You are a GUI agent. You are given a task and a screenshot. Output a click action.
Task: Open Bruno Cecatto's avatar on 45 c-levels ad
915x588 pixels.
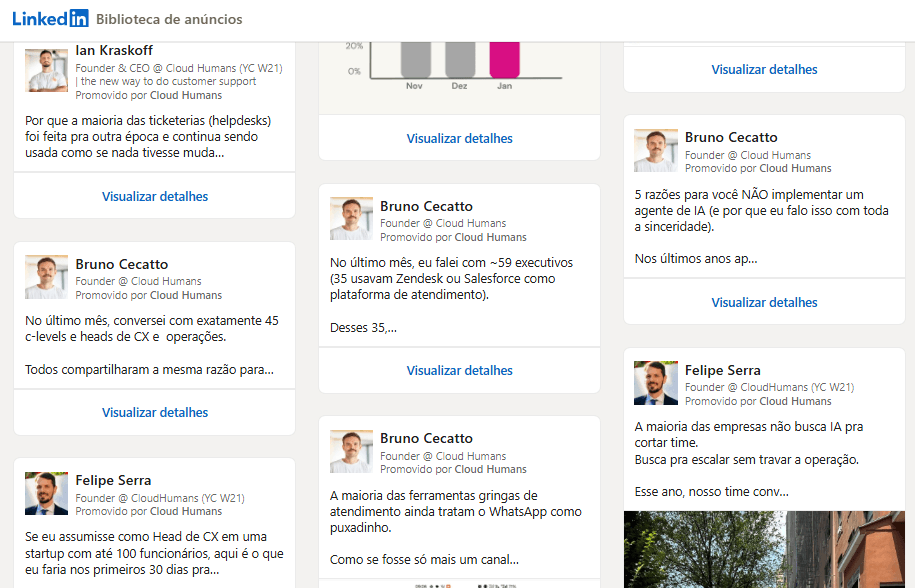[46, 277]
